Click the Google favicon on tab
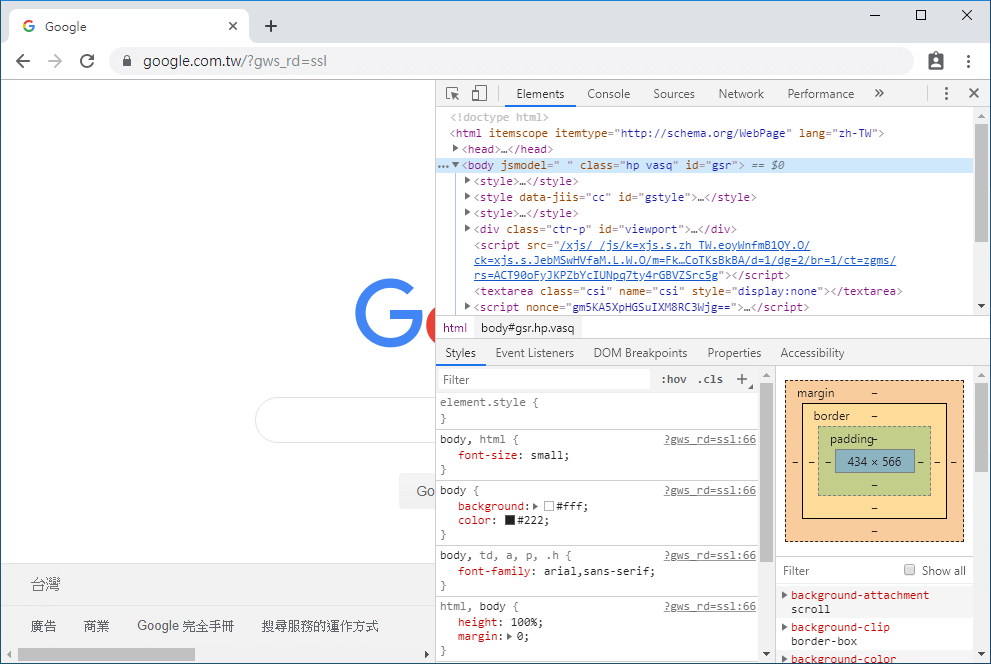Screen dimensions: 991x664 (28, 26)
